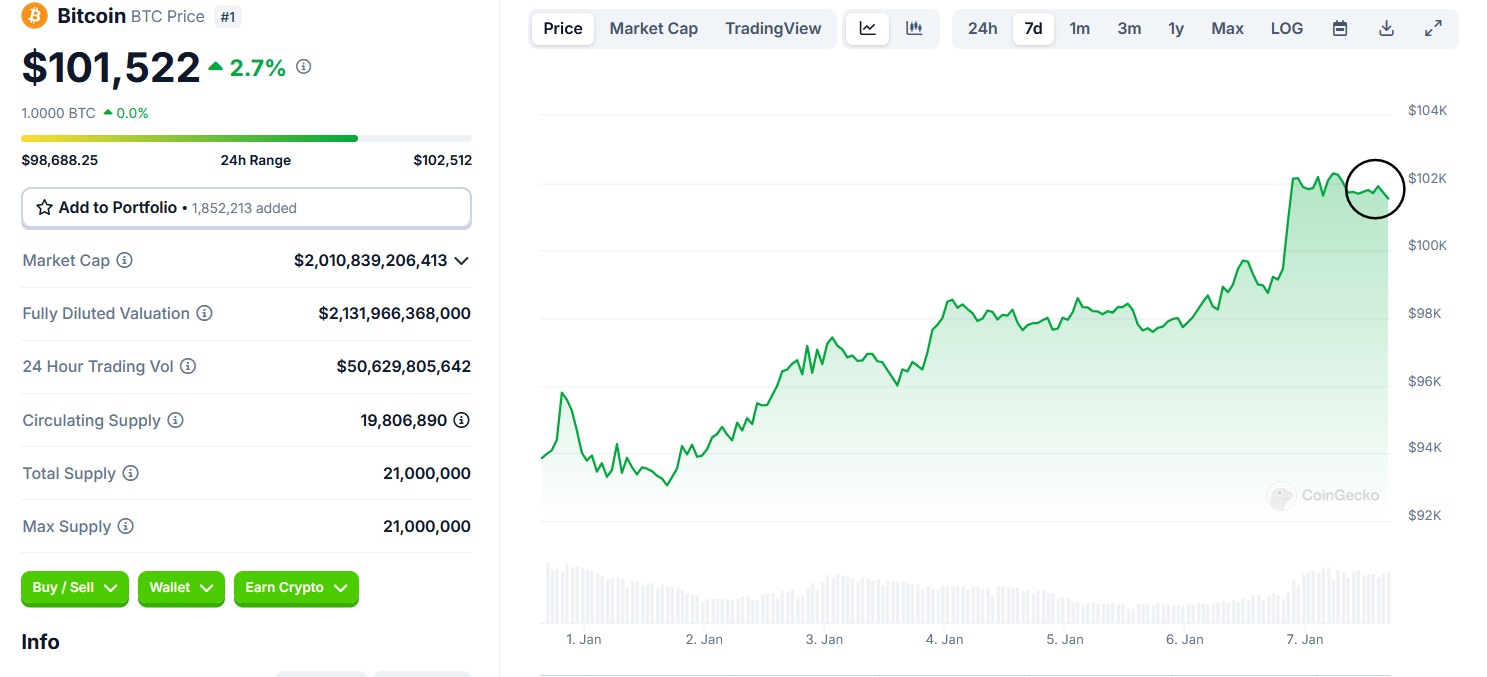Open info icon next to 2.7% change

tap(304, 67)
